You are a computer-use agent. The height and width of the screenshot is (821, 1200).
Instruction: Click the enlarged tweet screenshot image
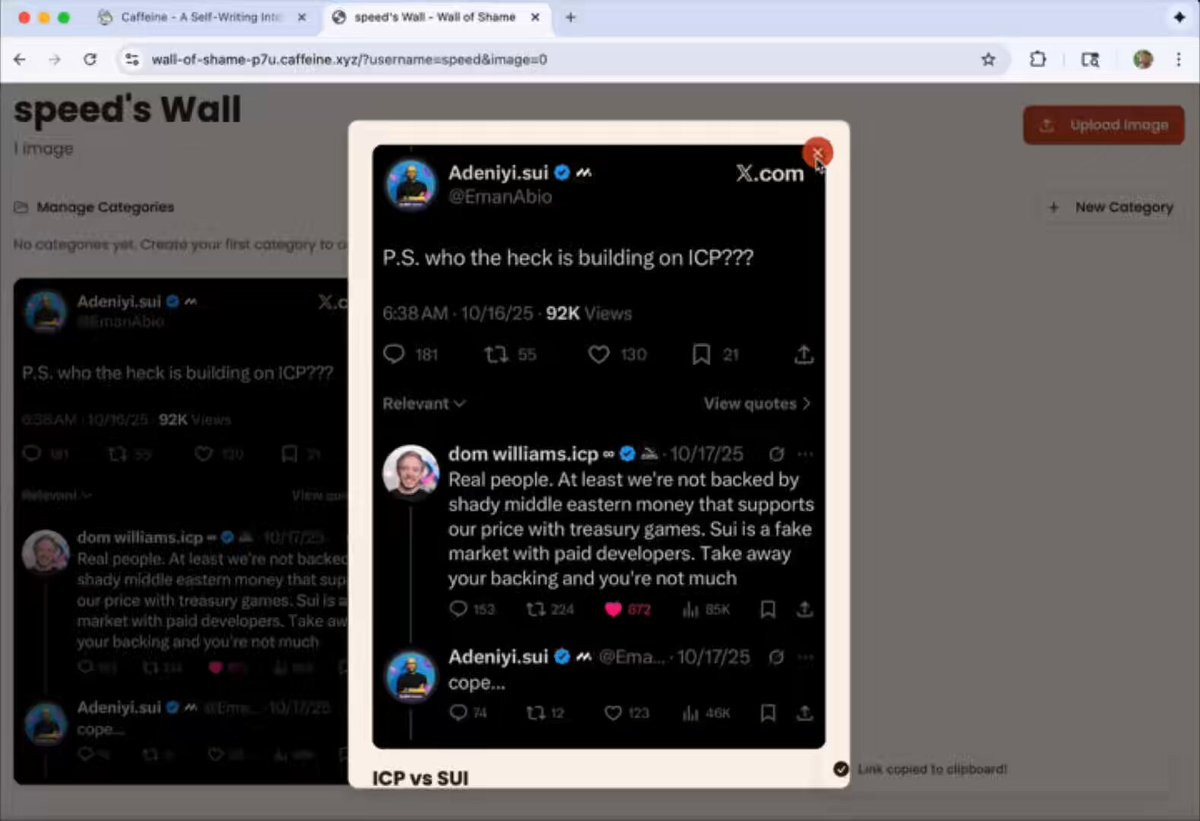pos(599,446)
